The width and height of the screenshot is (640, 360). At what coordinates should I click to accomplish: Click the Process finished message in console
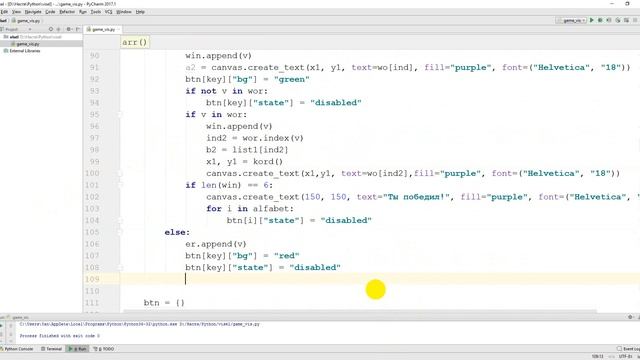(x=60, y=336)
